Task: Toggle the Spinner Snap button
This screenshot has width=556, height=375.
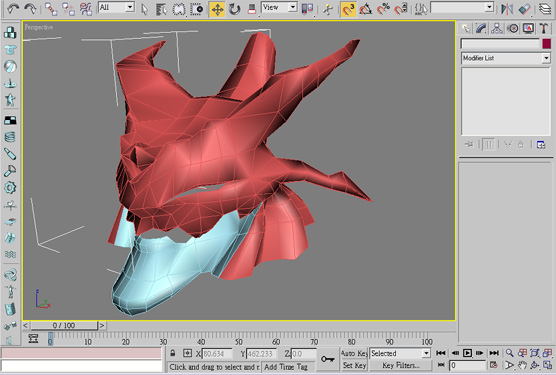Action: pos(401,9)
